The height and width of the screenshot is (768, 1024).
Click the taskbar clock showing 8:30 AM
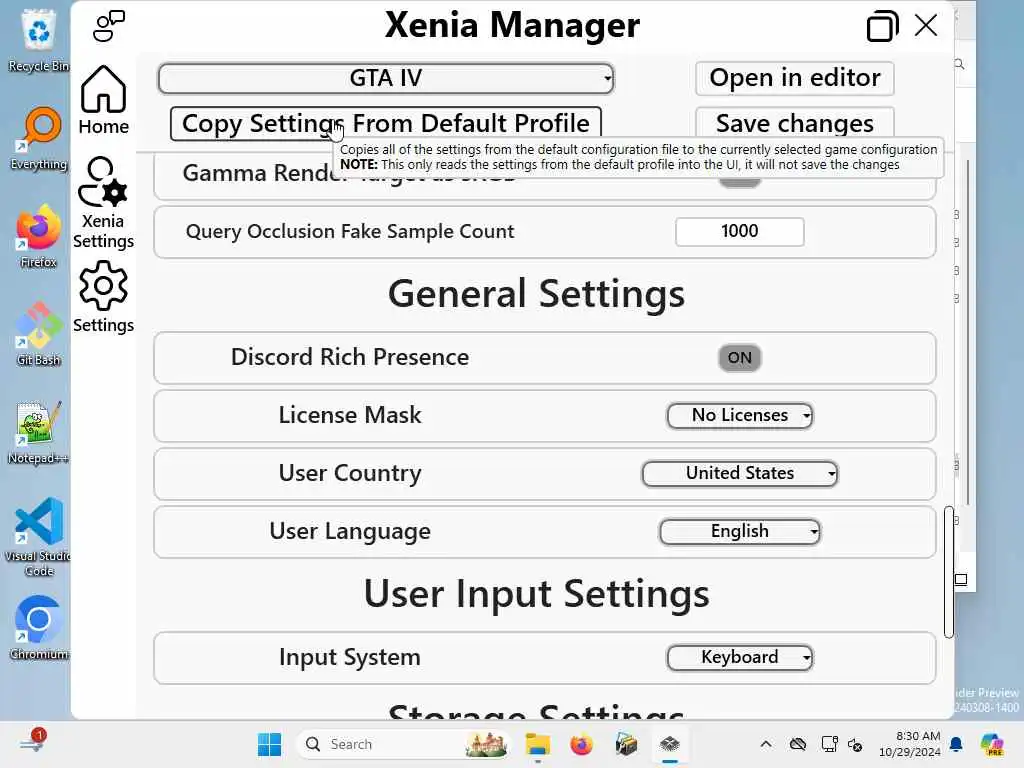point(910,744)
